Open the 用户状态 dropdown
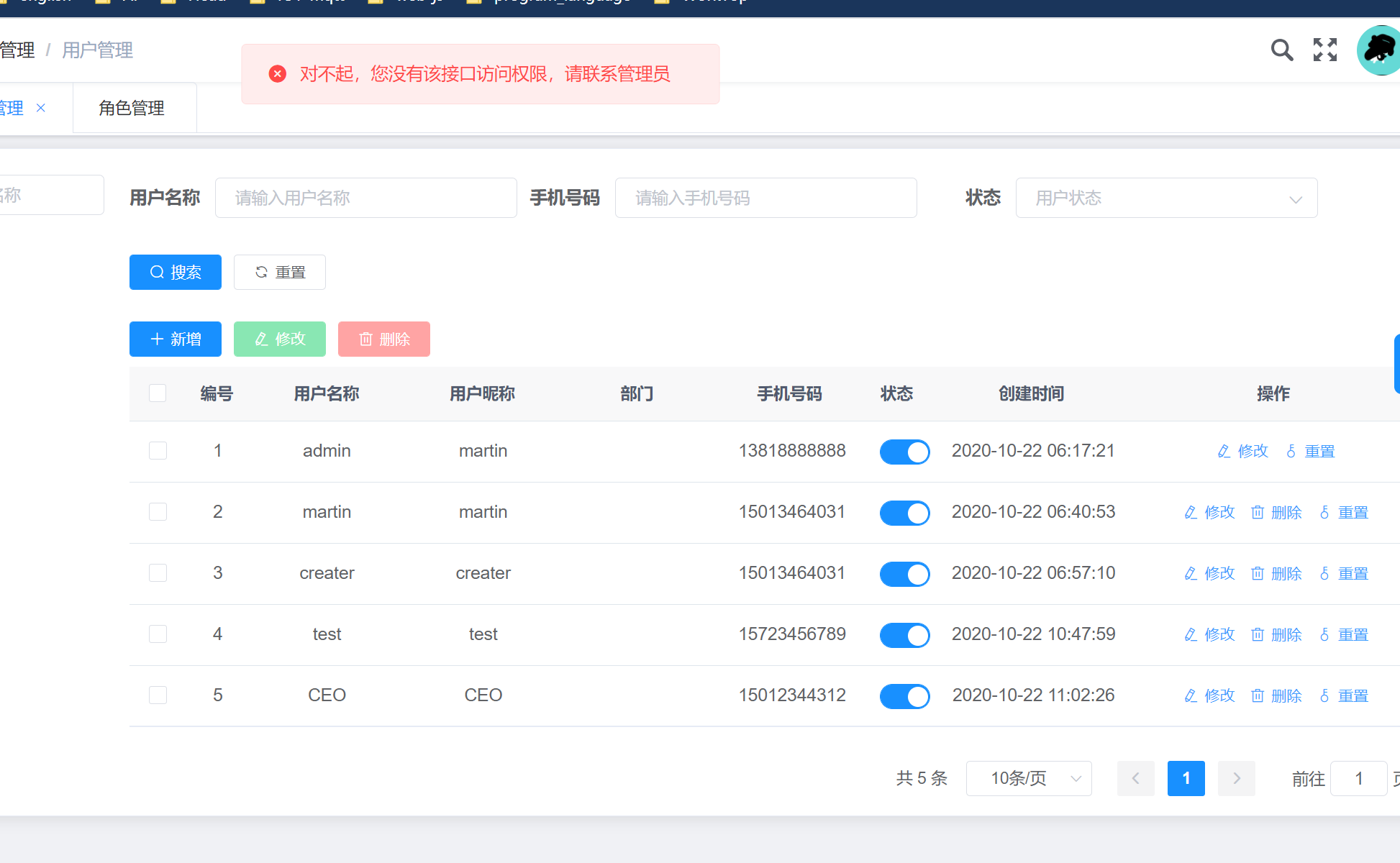 pyautogui.click(x=1166, y=198)
